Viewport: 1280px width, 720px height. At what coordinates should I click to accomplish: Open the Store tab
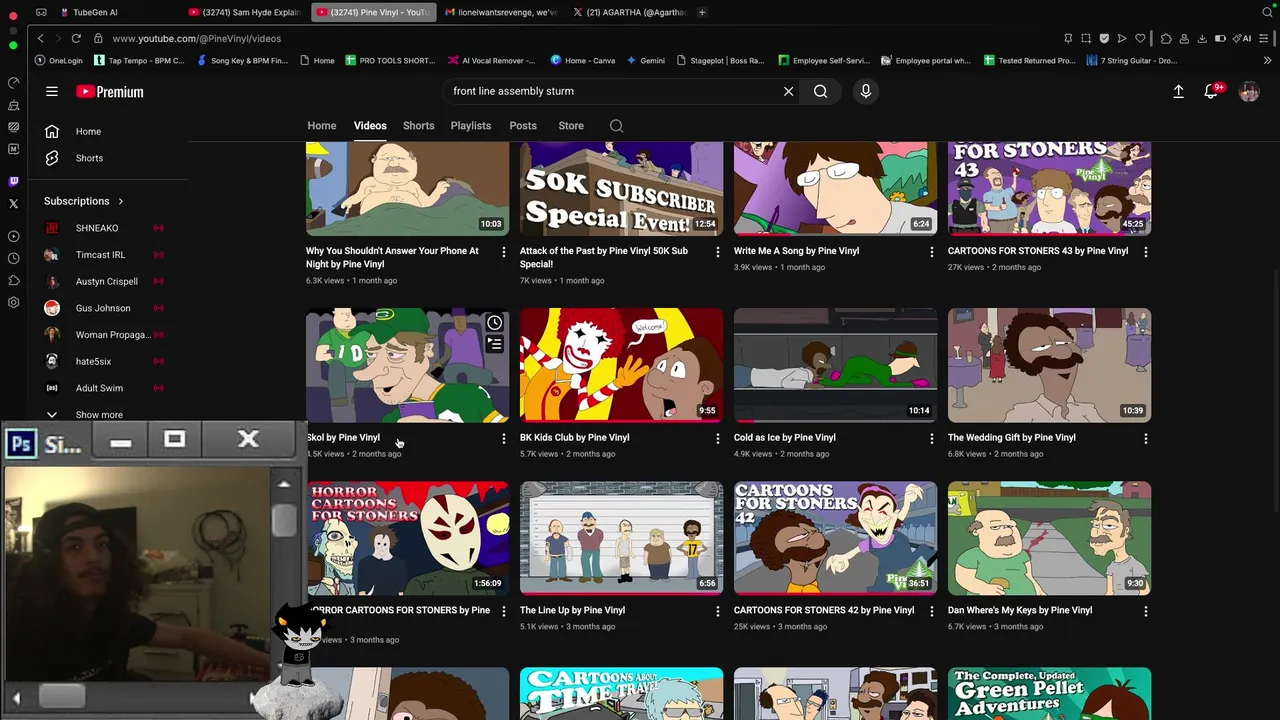point(571,126)
